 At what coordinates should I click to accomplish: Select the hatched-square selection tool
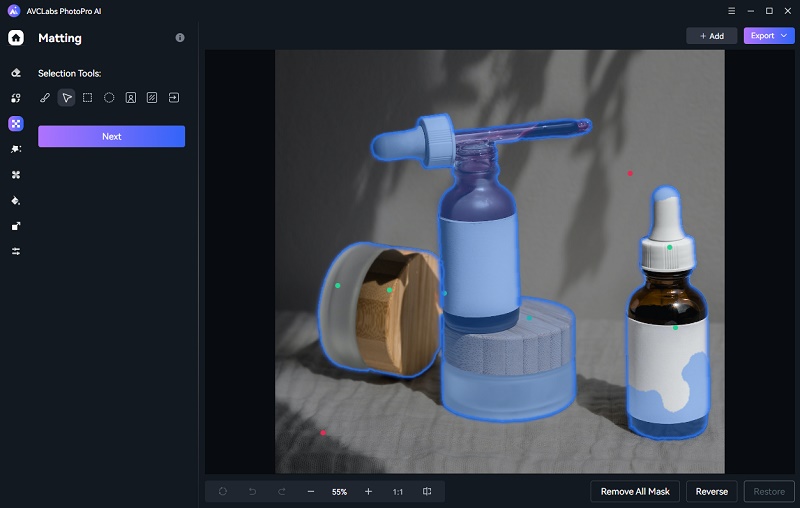[x=152, y=97]
